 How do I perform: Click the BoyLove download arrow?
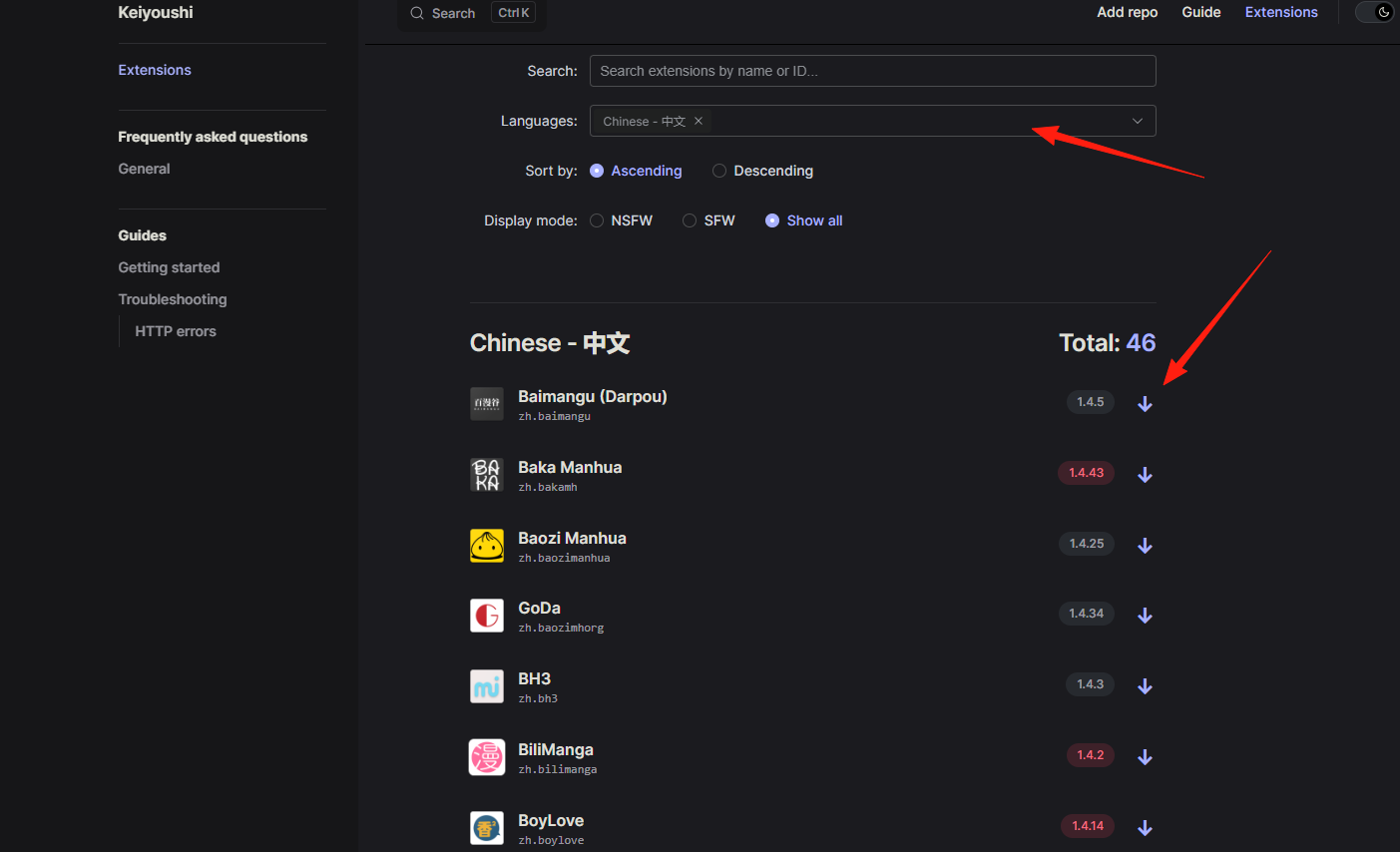(1145, 828)
